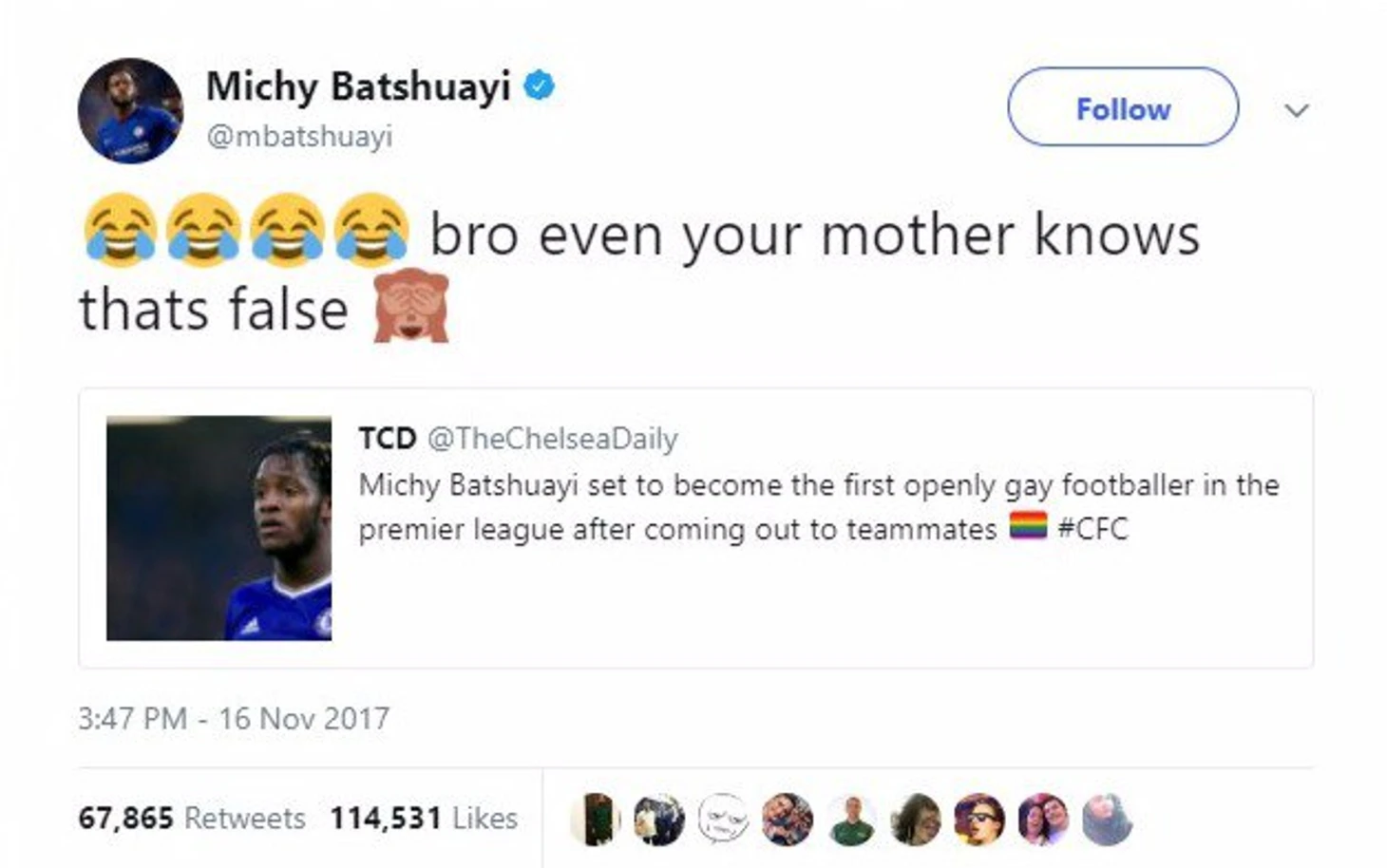Click the blue verified badge
Image resolution: width=1387 pixels, height=868 pixels.
point(539,85)
